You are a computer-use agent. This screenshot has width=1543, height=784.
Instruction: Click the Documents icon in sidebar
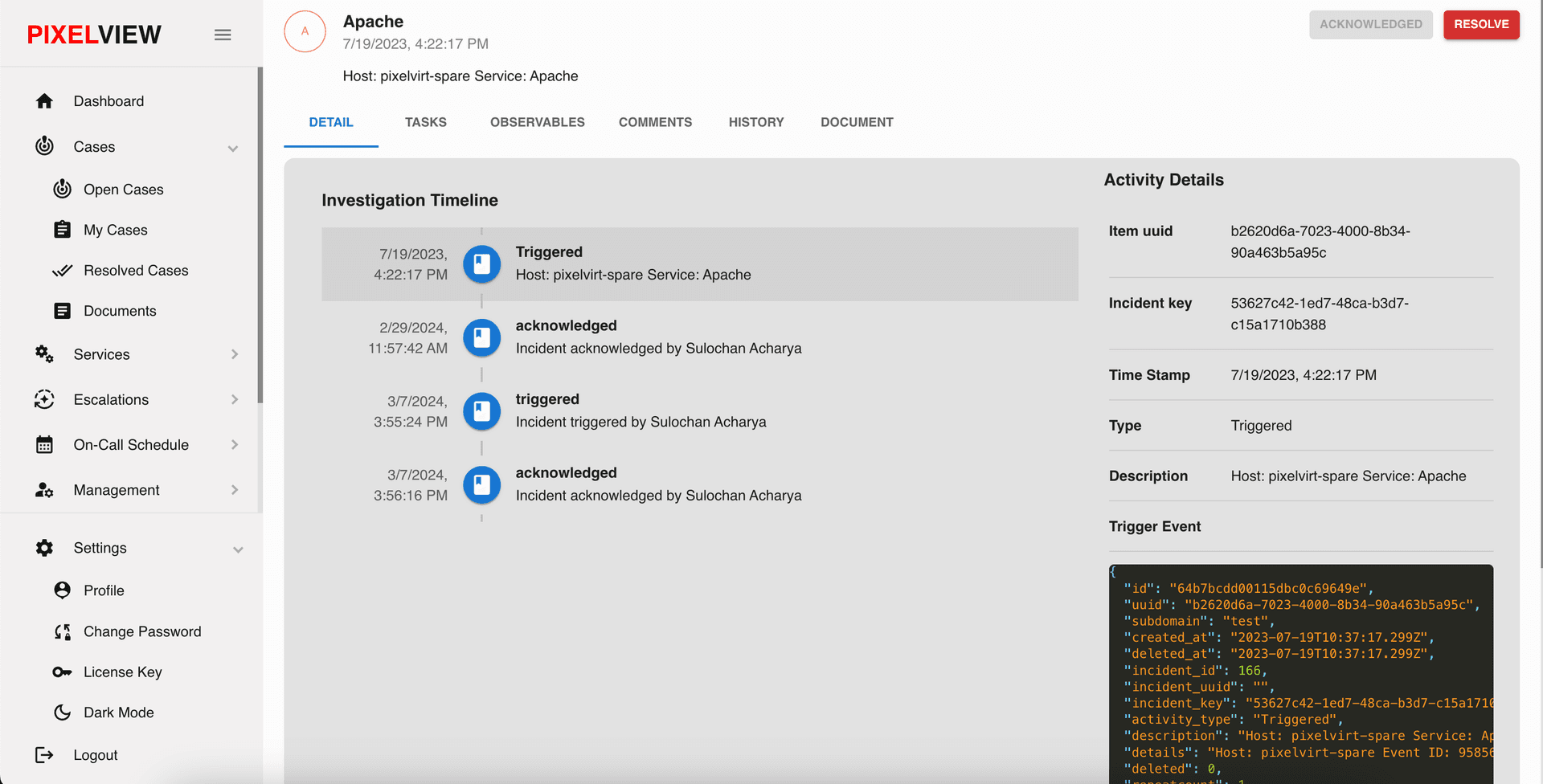pyautogui.click(x=62, y=311)
